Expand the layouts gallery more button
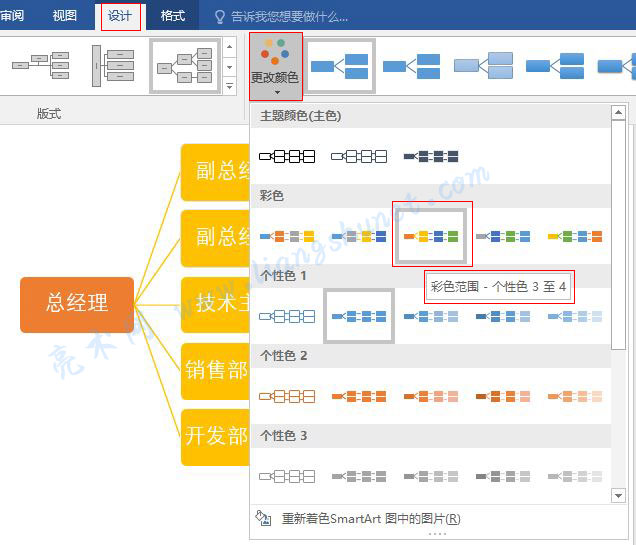636x545 pixels. coord(230,86)
